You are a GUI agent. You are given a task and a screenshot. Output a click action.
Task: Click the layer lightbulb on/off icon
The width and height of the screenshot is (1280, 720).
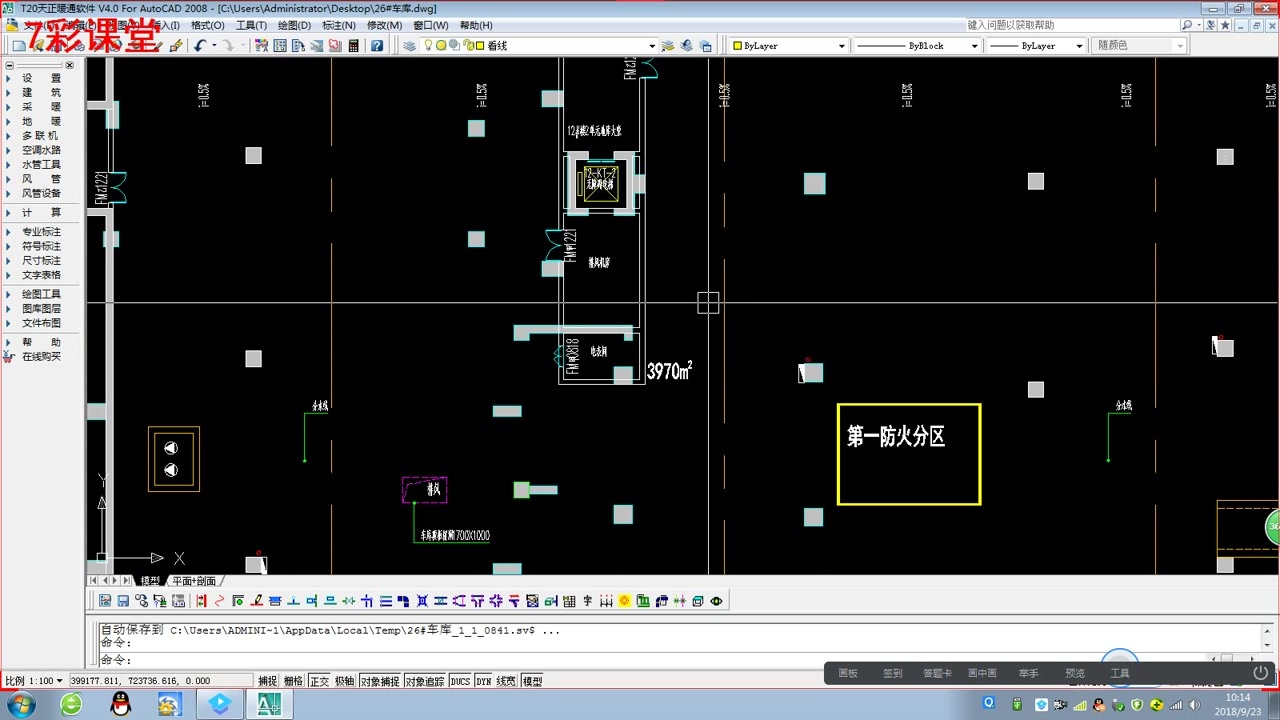click(x=429, y=46)
